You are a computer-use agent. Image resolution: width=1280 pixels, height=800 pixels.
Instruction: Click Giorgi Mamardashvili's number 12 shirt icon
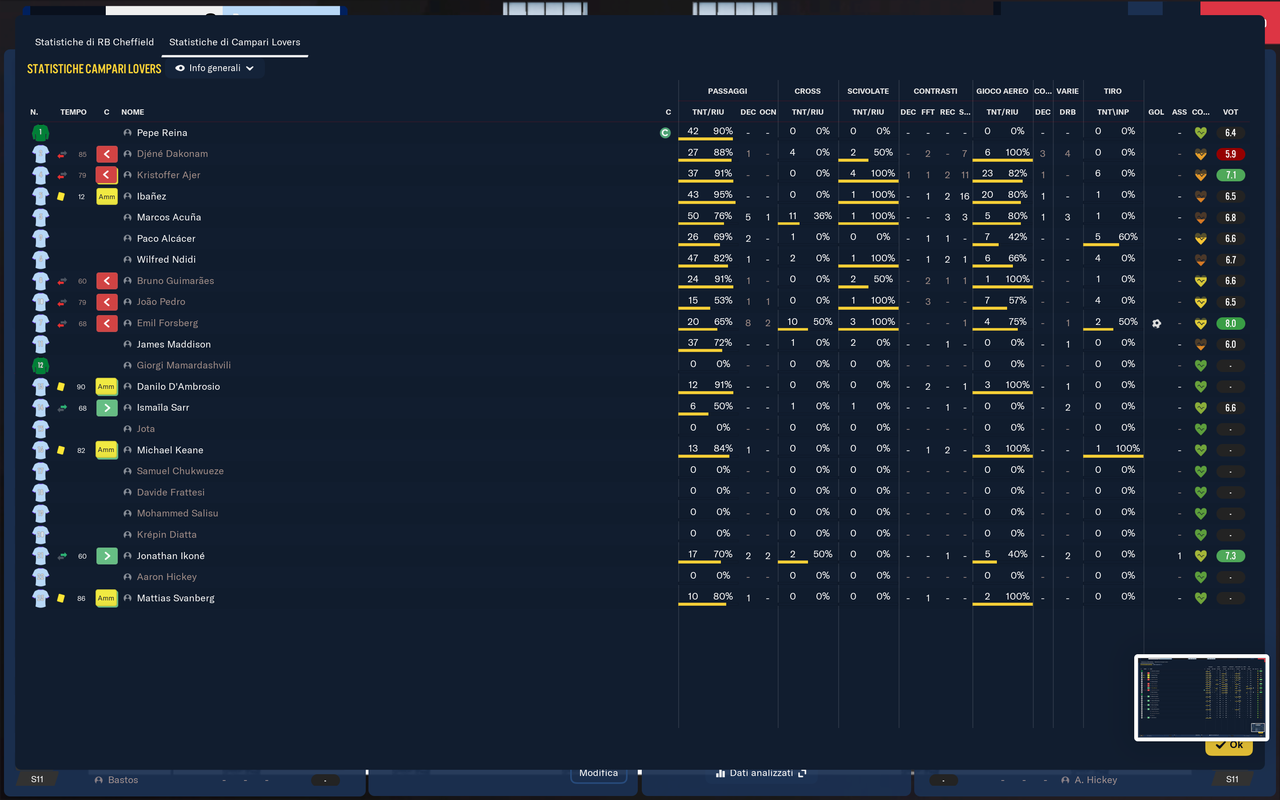pyautogui.click(x=40, y=365)
